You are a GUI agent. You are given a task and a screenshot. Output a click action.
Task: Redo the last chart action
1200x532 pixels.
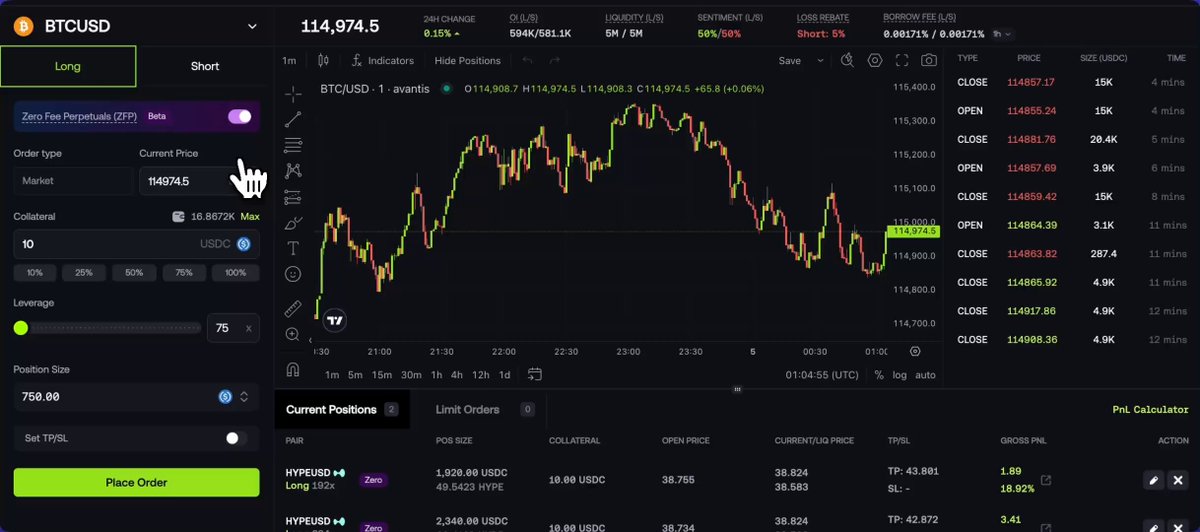pyautogui.click(x=555, y=60)
